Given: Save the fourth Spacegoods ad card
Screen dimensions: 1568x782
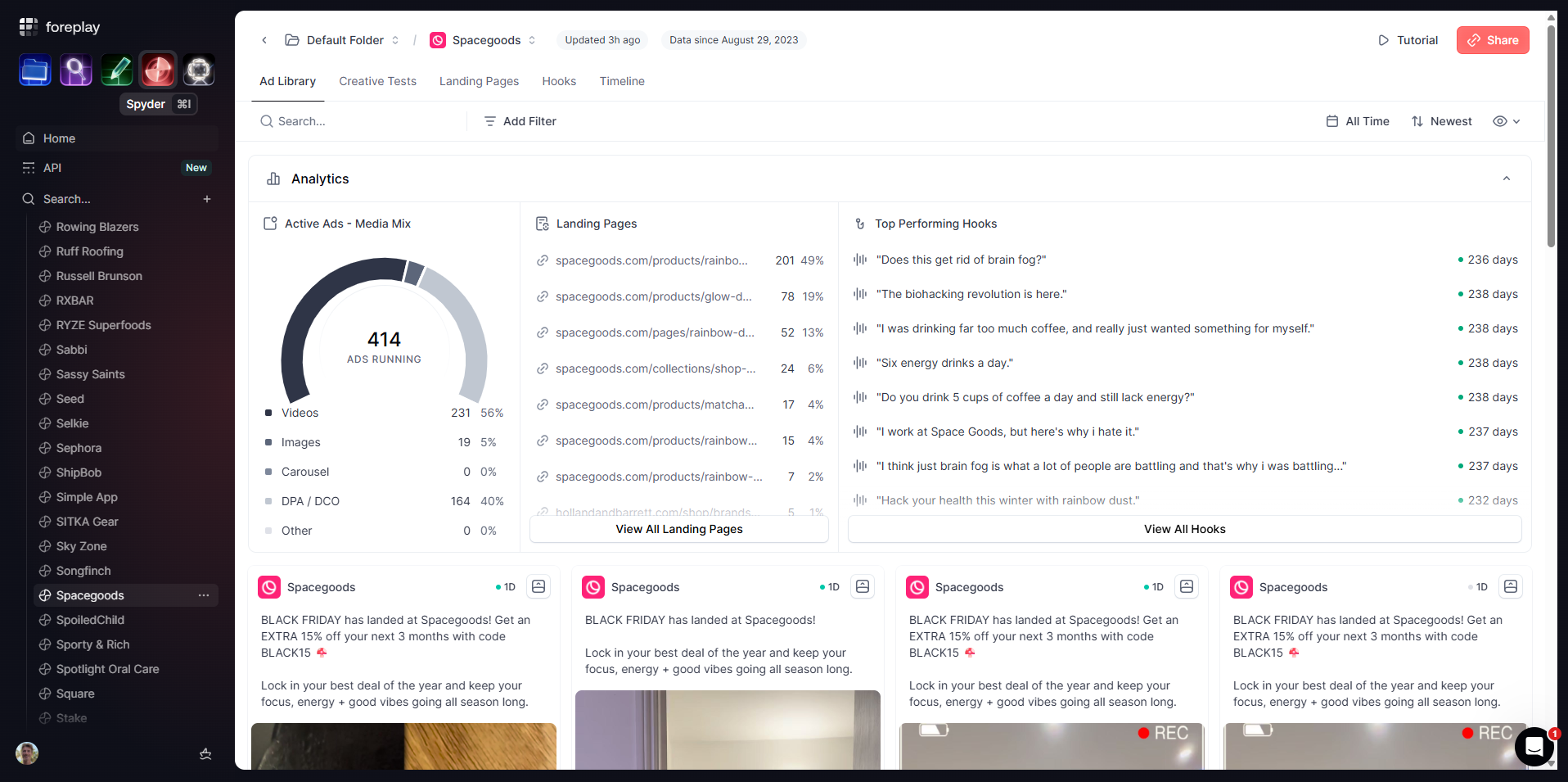Looking at the screenshot, I should tap(1511, 586).
